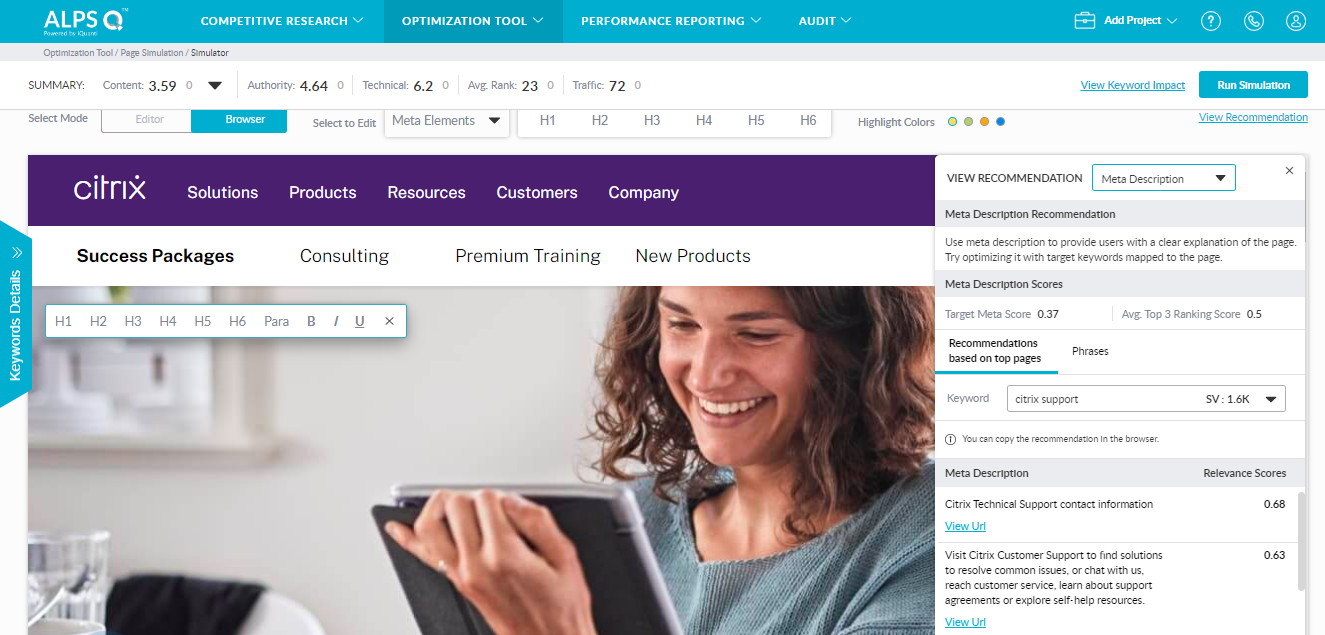The image size is (1325, 635).
Task: Click Run Simulation button
Action: 1253,85
